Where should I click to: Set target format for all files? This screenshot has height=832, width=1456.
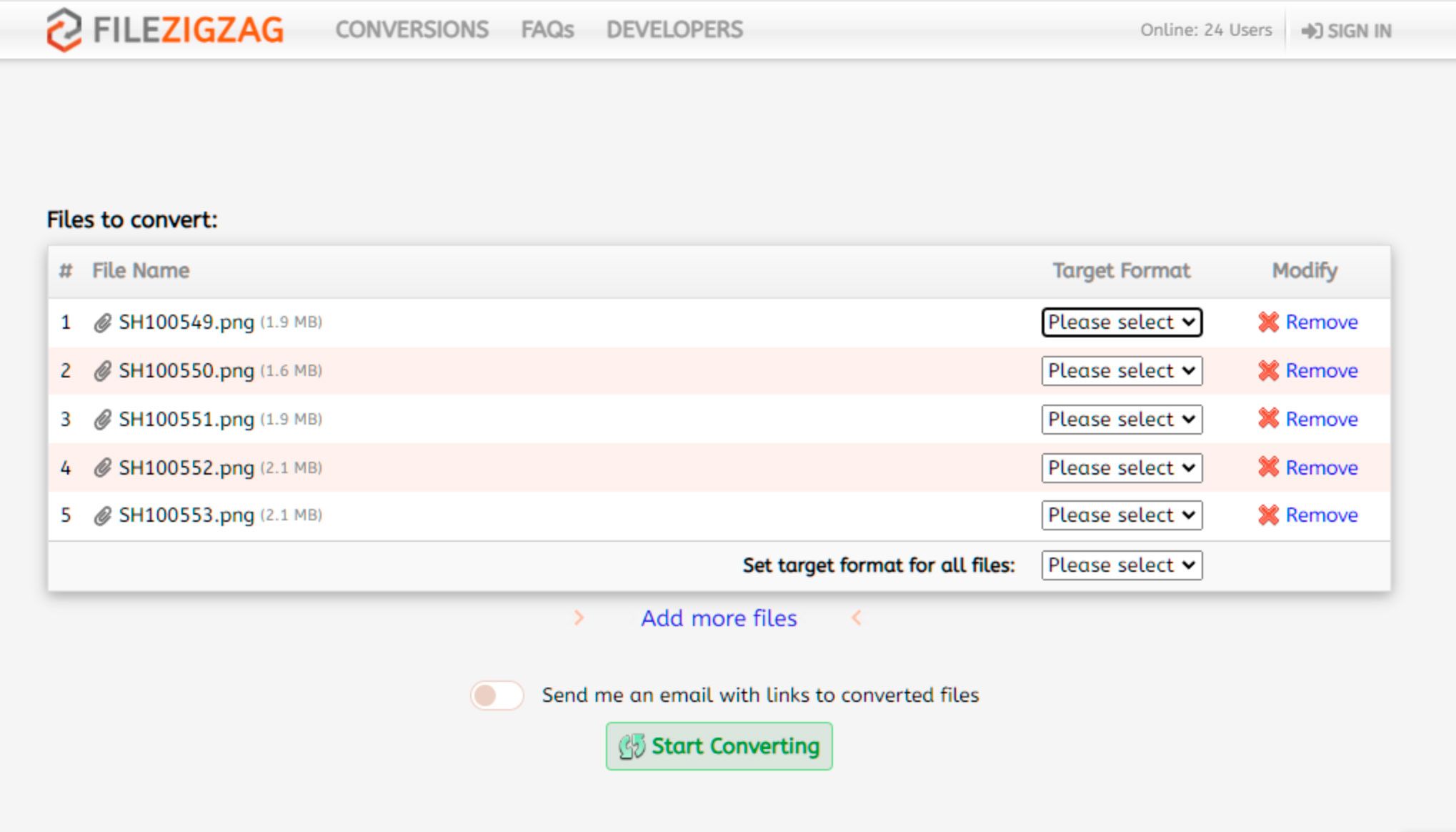click(1121, 564)
